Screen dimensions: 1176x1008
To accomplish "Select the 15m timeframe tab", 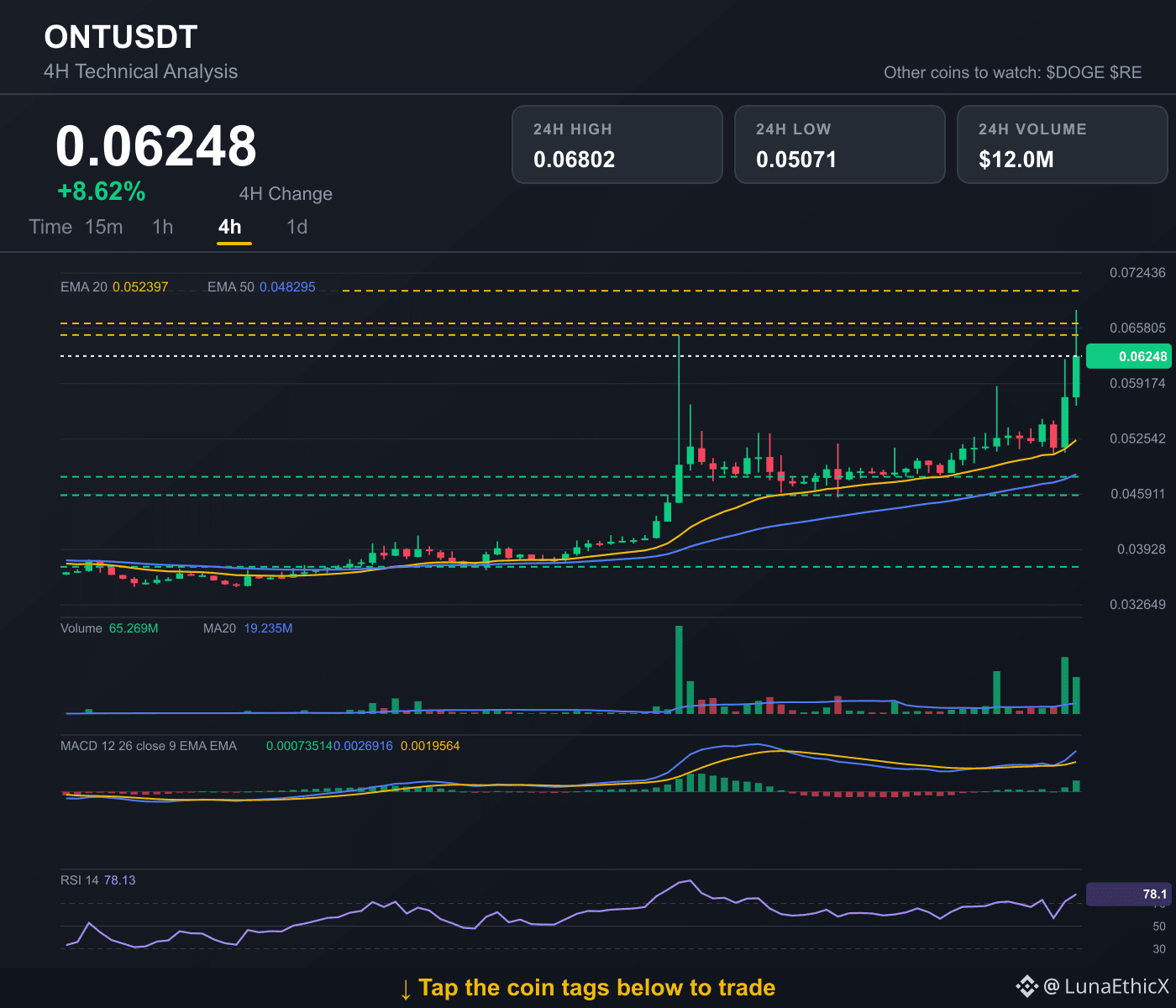I will [104, 227].
